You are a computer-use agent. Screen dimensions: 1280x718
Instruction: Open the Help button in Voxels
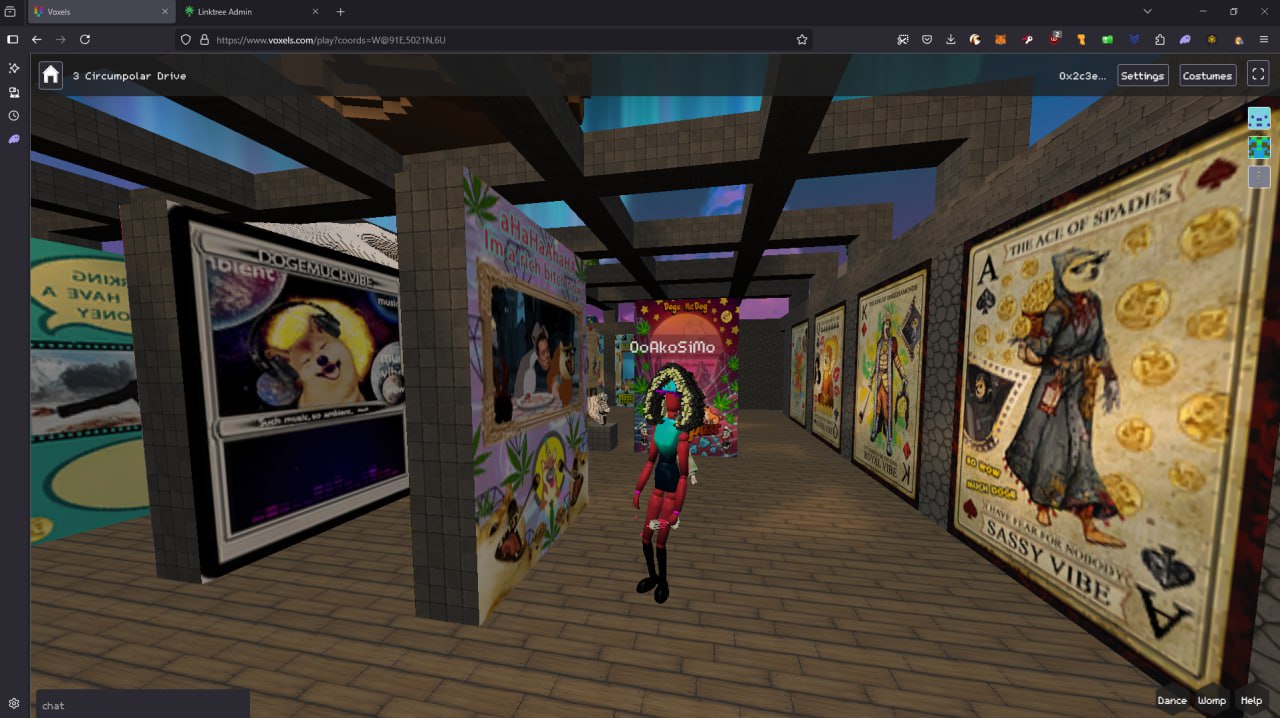click(x=1251, y=700)
